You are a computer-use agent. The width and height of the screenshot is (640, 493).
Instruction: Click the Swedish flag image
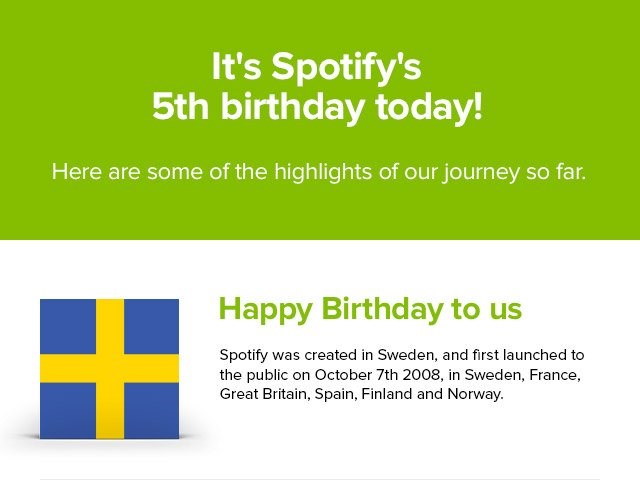tap(109, 369)
